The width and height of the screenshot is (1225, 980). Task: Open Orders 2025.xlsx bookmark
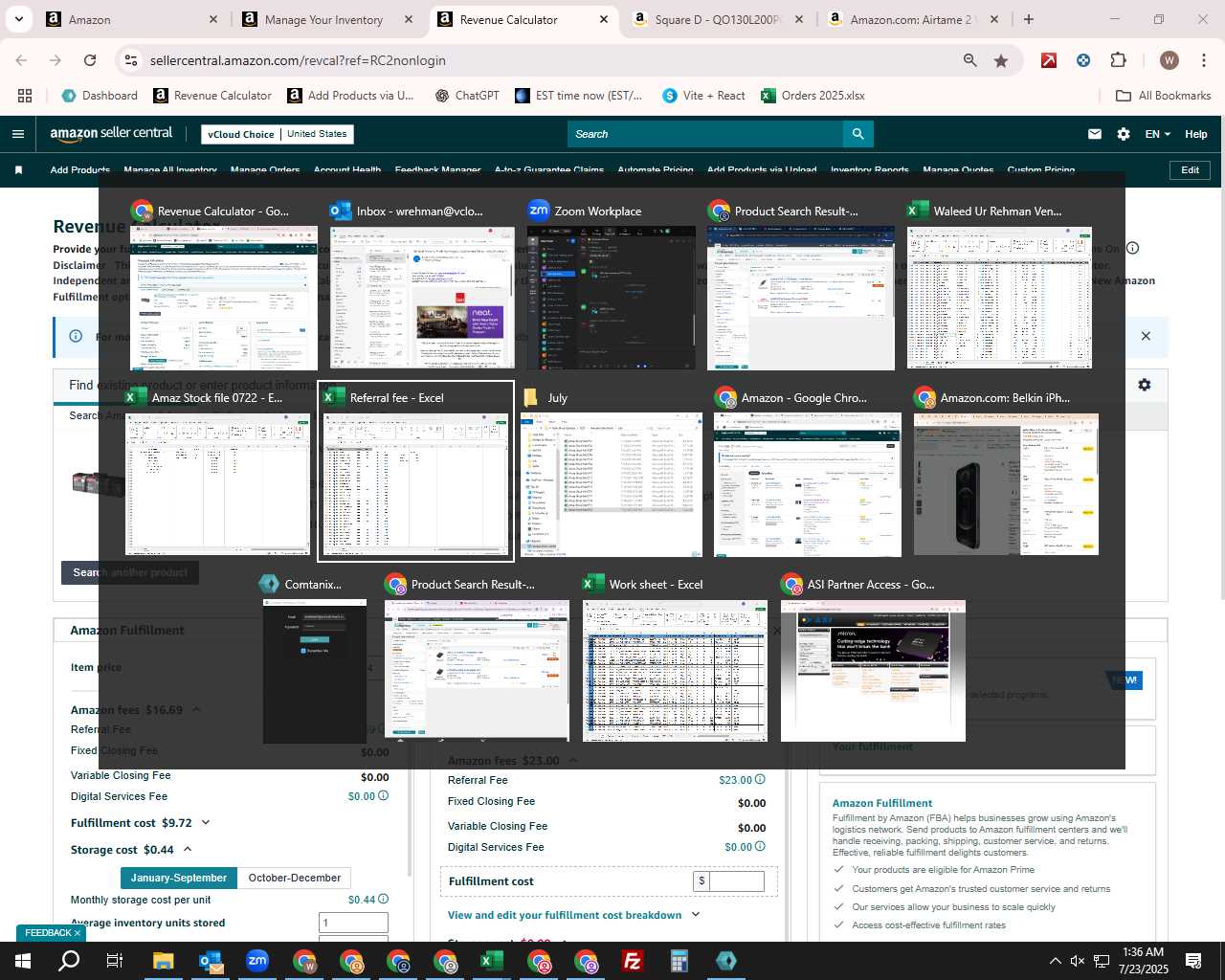pos(813,96)
